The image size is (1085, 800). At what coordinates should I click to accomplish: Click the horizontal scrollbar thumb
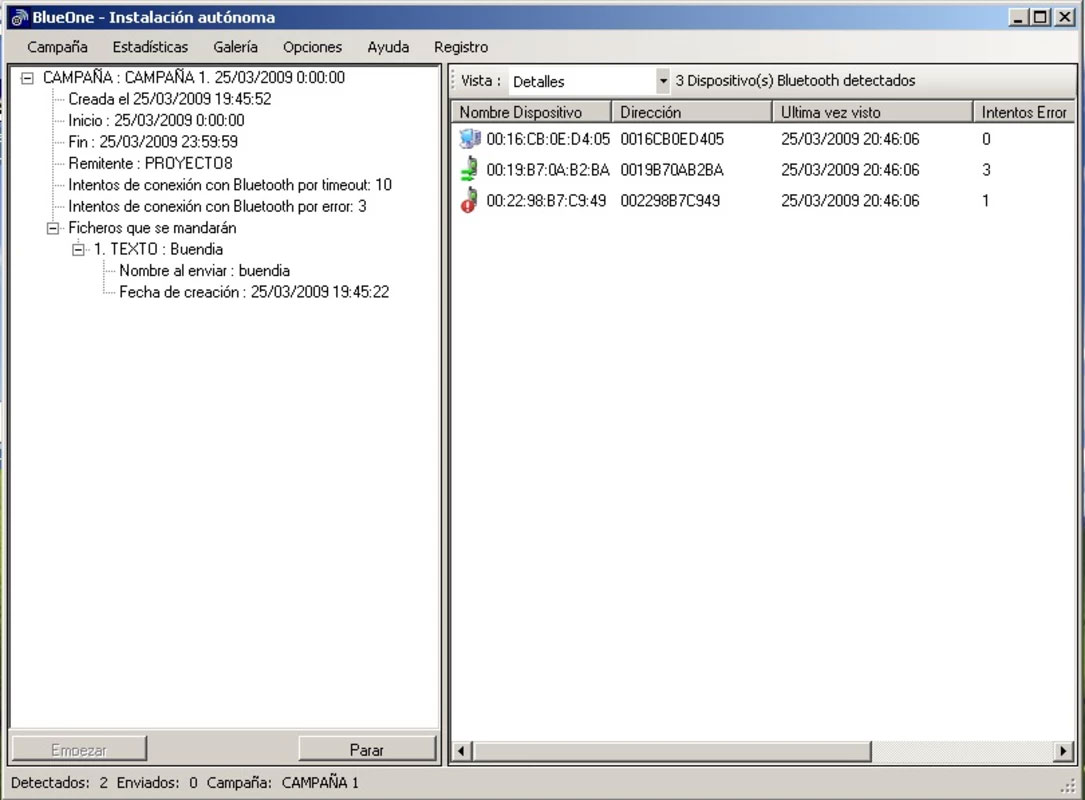[x=672, y=750]
